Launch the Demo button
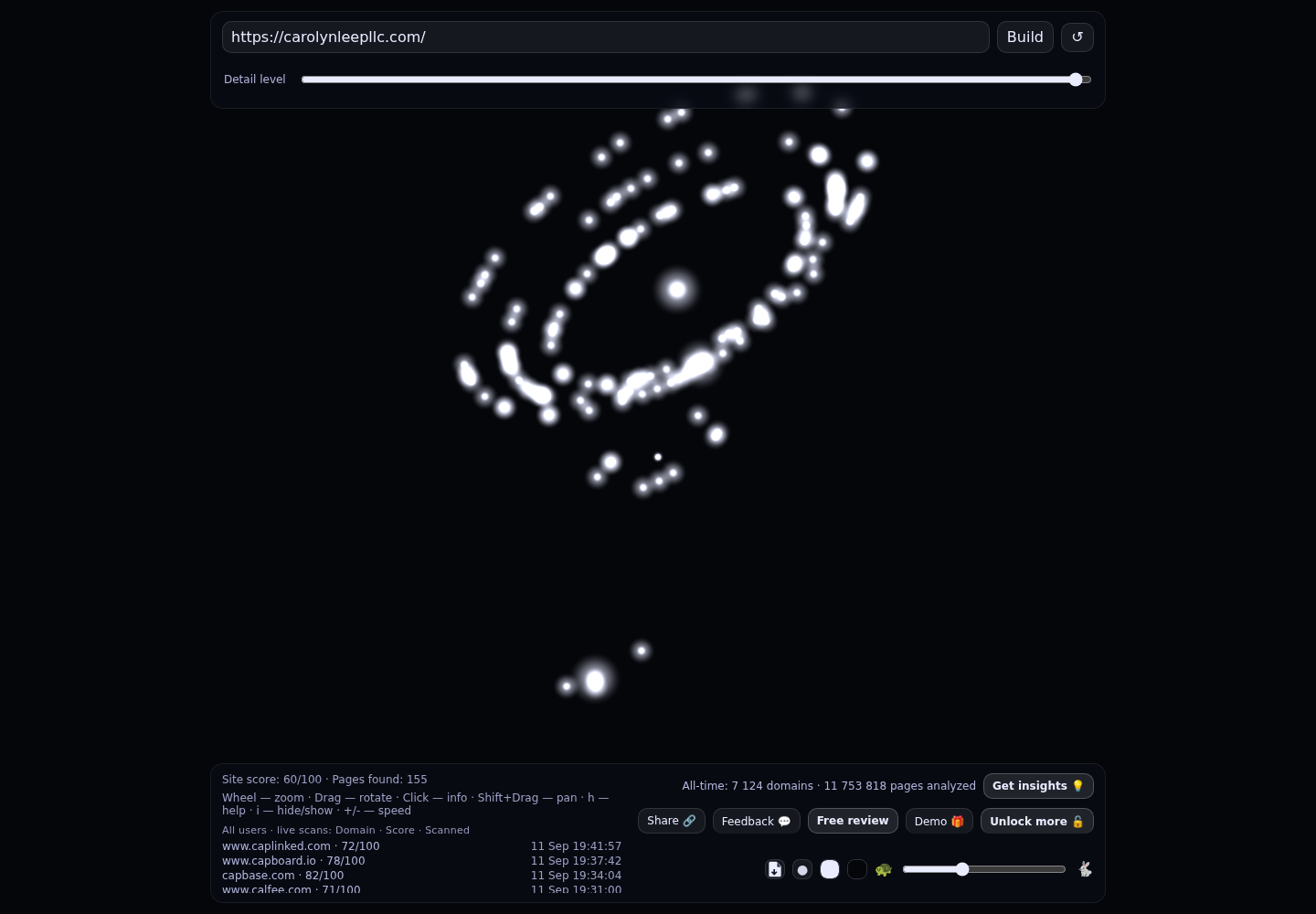Viewport: 1316px width, 914px height. click(939, 821)
